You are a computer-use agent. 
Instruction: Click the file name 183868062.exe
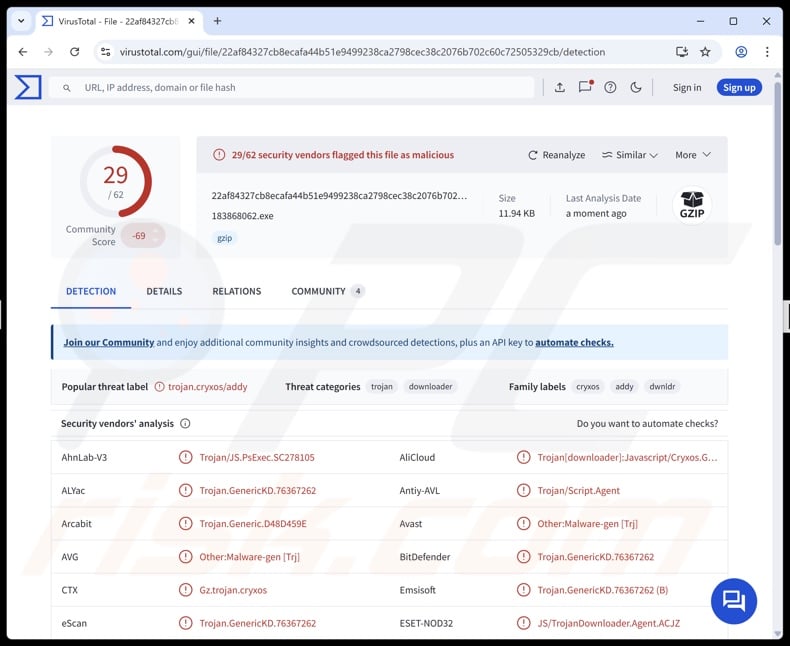coord(242,216)
